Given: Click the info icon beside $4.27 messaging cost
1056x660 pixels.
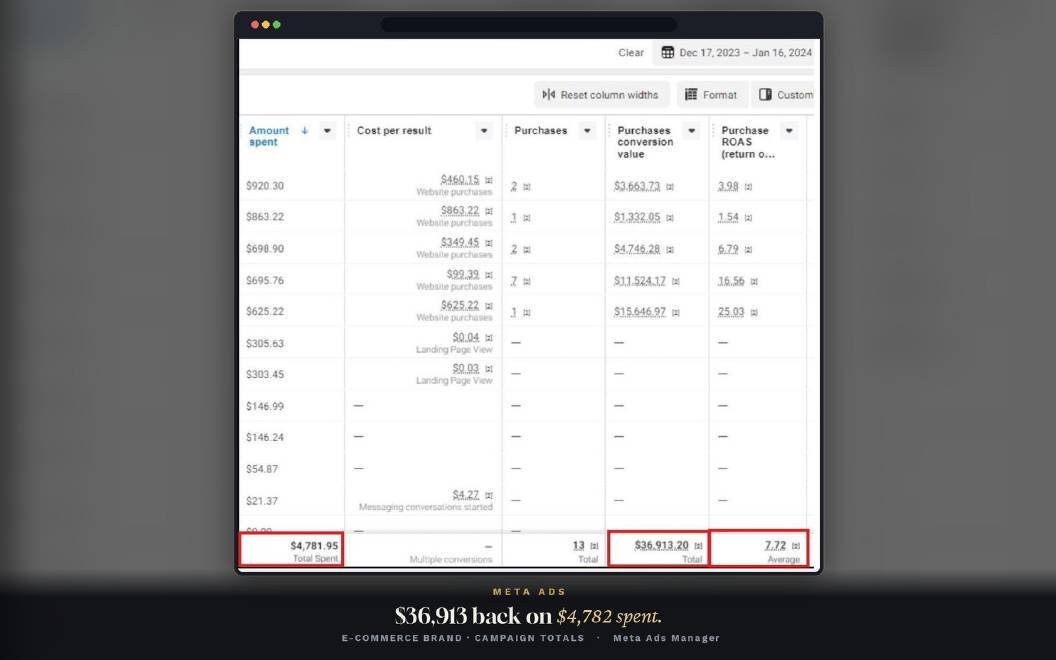Looking at the screenshot, I should click(x=489, y=495).
